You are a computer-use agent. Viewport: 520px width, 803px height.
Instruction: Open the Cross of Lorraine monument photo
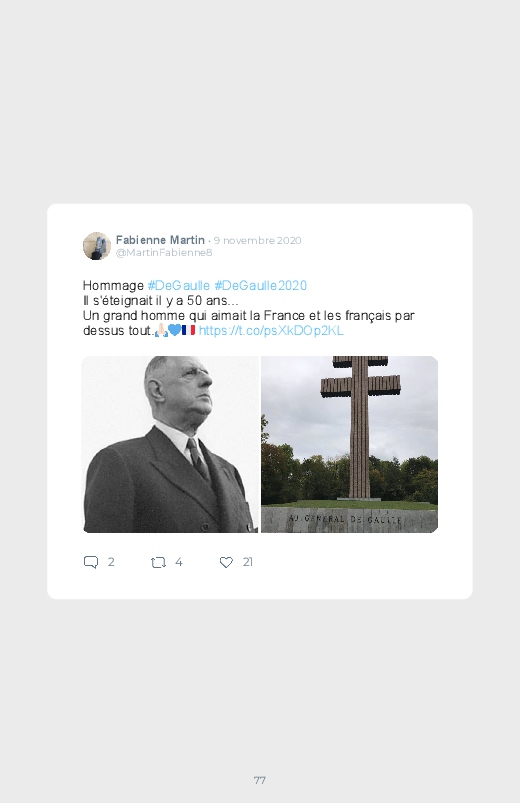[349, 445]
